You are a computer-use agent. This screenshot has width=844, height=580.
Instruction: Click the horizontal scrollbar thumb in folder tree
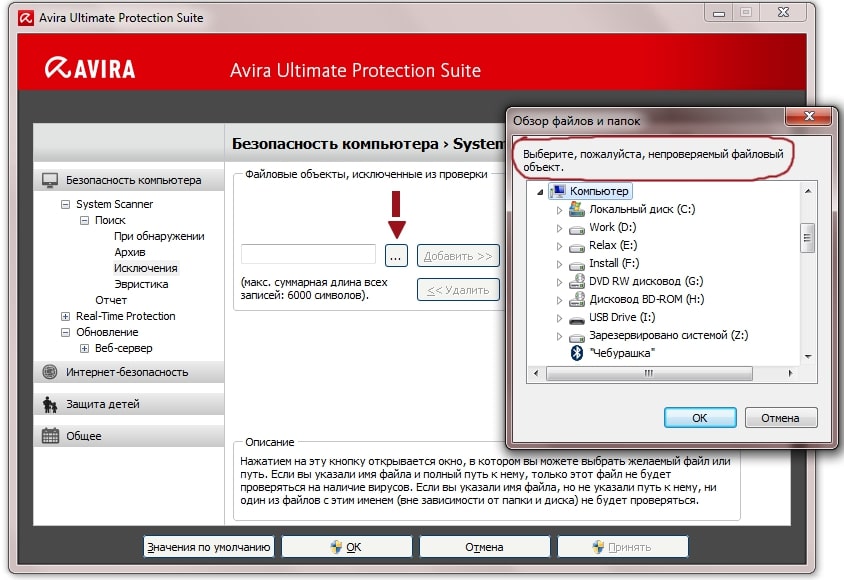(x=649, y=373)
